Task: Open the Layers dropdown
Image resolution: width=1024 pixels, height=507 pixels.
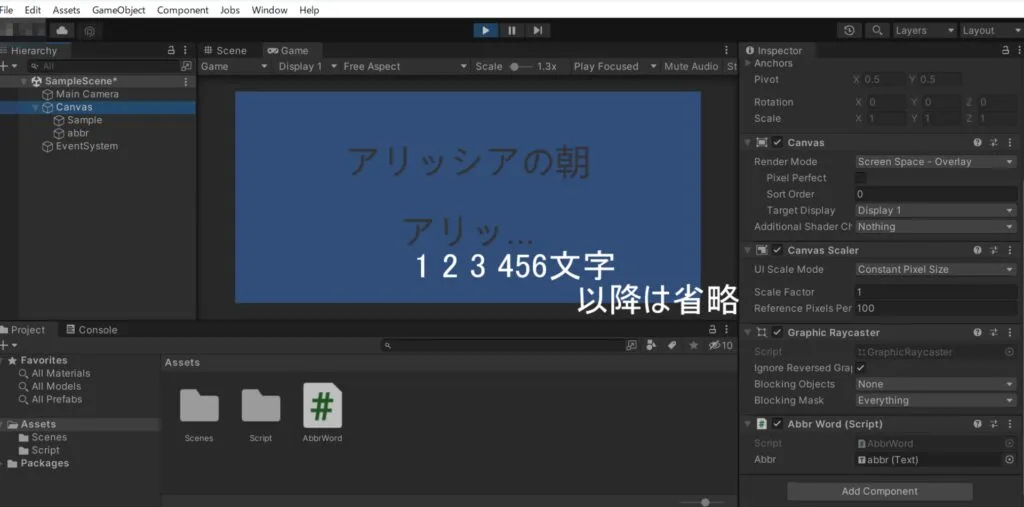Action: (x=923, y=30)
